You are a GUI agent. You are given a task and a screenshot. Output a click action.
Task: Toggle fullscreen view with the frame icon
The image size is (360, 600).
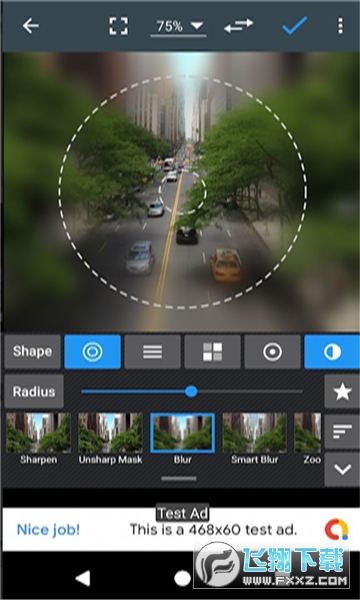tap(119, 26)
